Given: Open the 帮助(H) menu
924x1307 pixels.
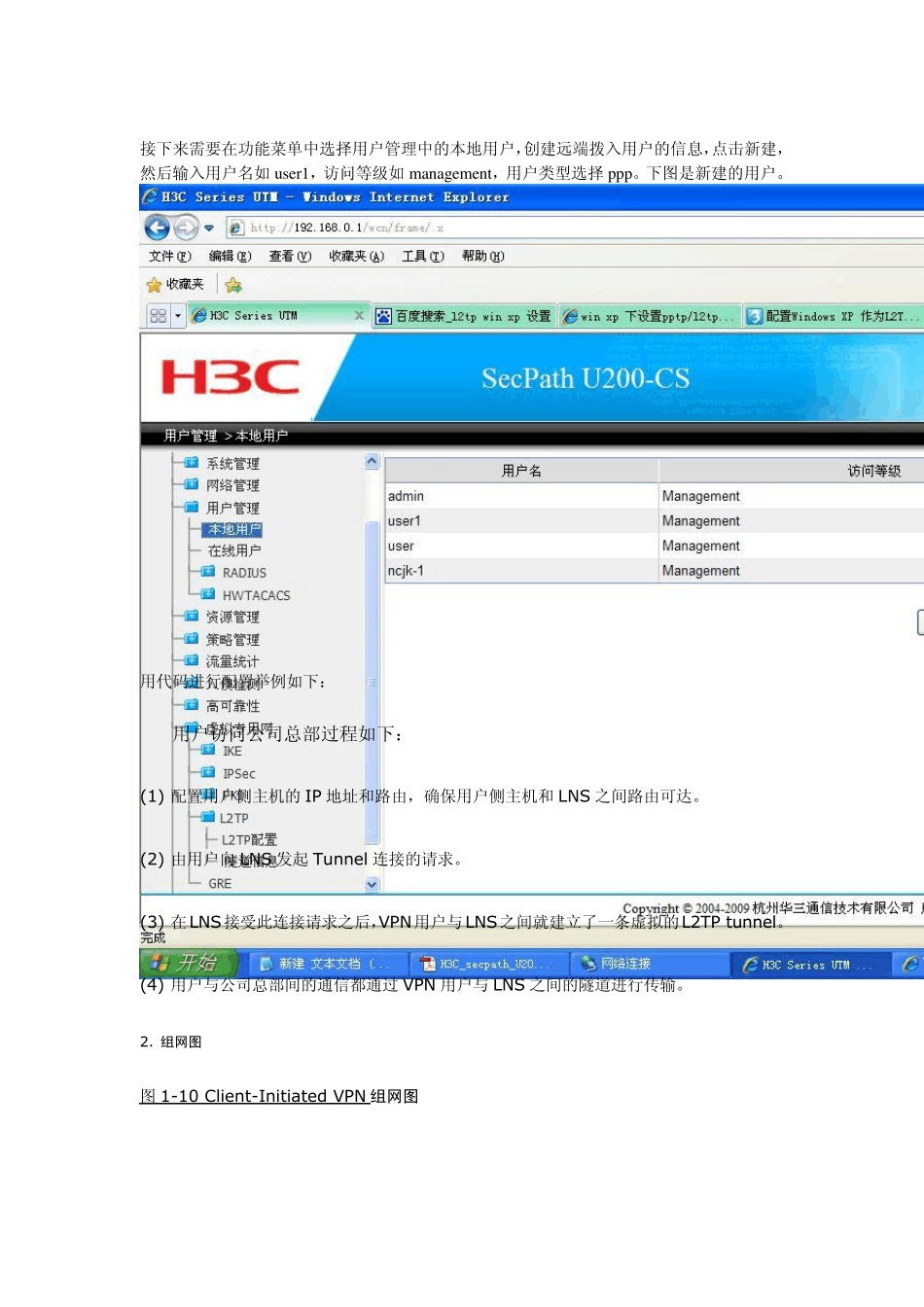Looking at the screenshot, I should pyautogui.click(x=482, y=256).
